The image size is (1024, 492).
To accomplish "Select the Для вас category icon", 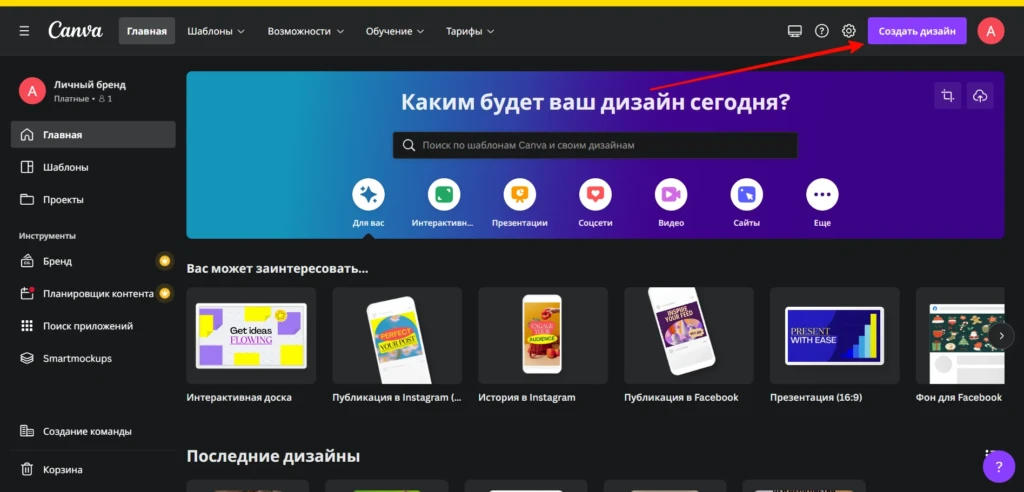I will coord(368,195).
